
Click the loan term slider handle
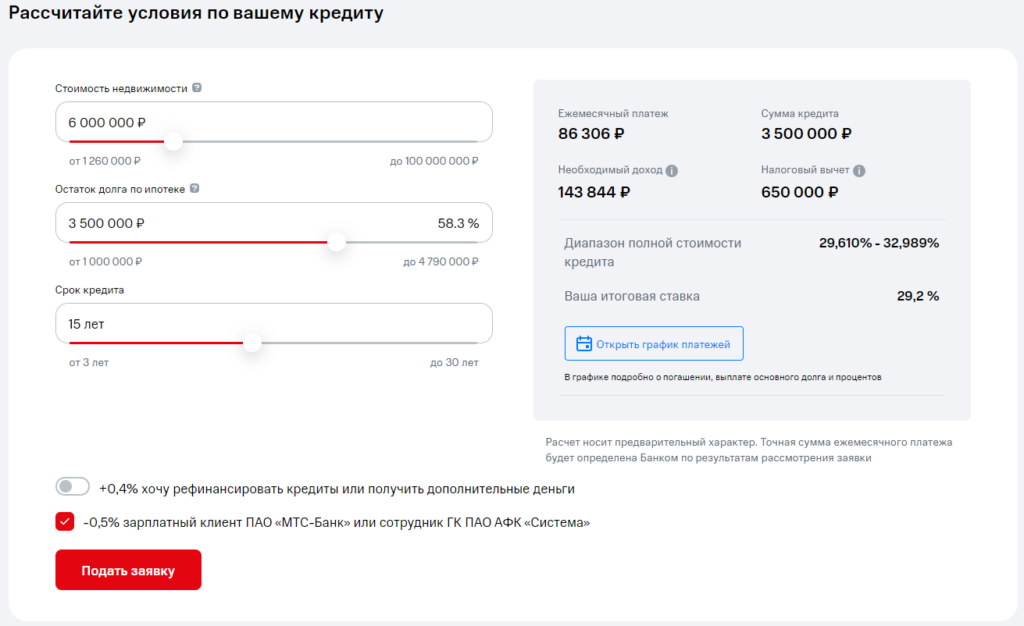(x=252, y=343)
